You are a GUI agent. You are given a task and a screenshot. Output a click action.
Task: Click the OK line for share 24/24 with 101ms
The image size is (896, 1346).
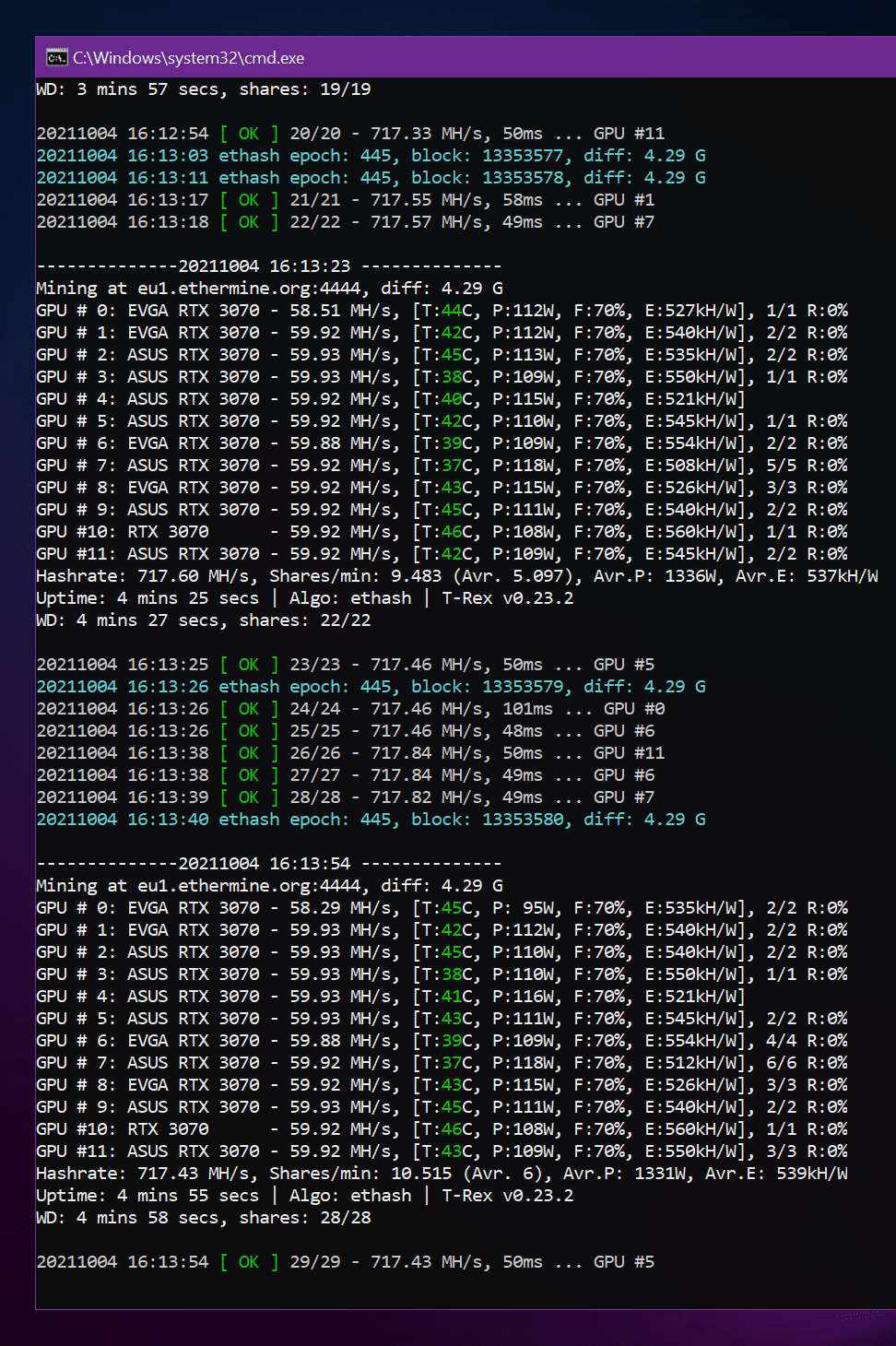(x=350, y=709)
